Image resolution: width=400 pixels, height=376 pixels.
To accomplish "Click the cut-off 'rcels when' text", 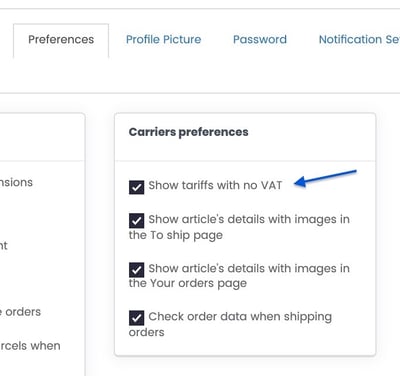I will tap(30, 346).
